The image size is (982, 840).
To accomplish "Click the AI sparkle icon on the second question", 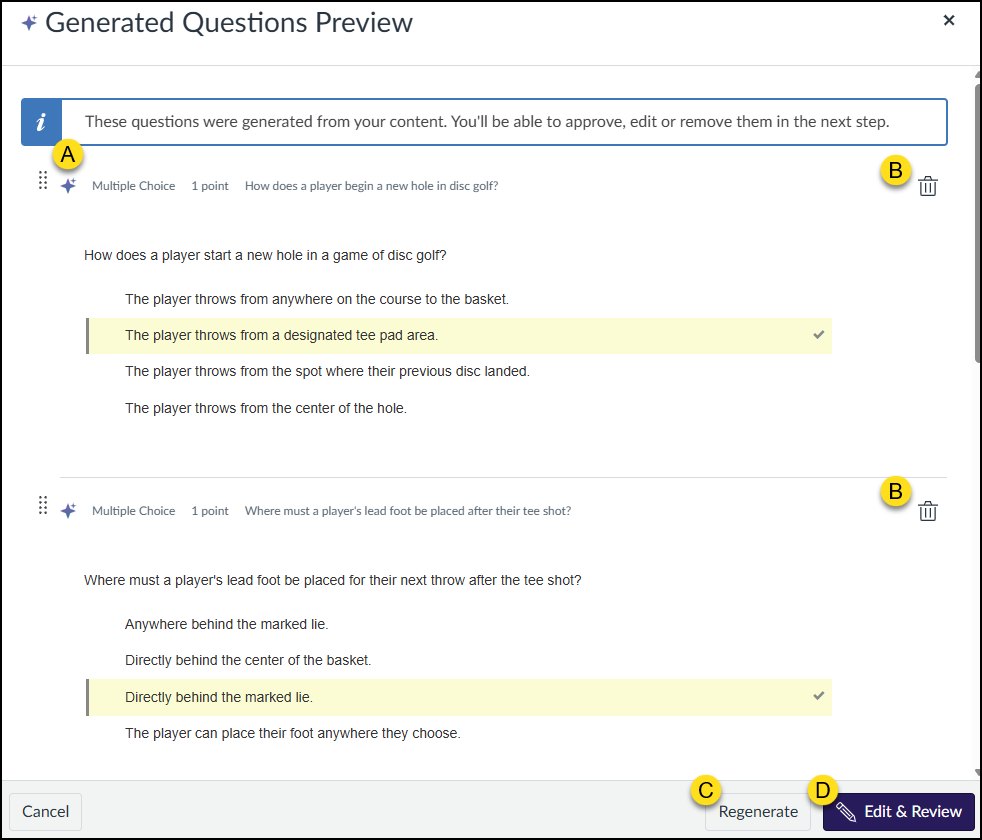I will (x=67, y=510).
